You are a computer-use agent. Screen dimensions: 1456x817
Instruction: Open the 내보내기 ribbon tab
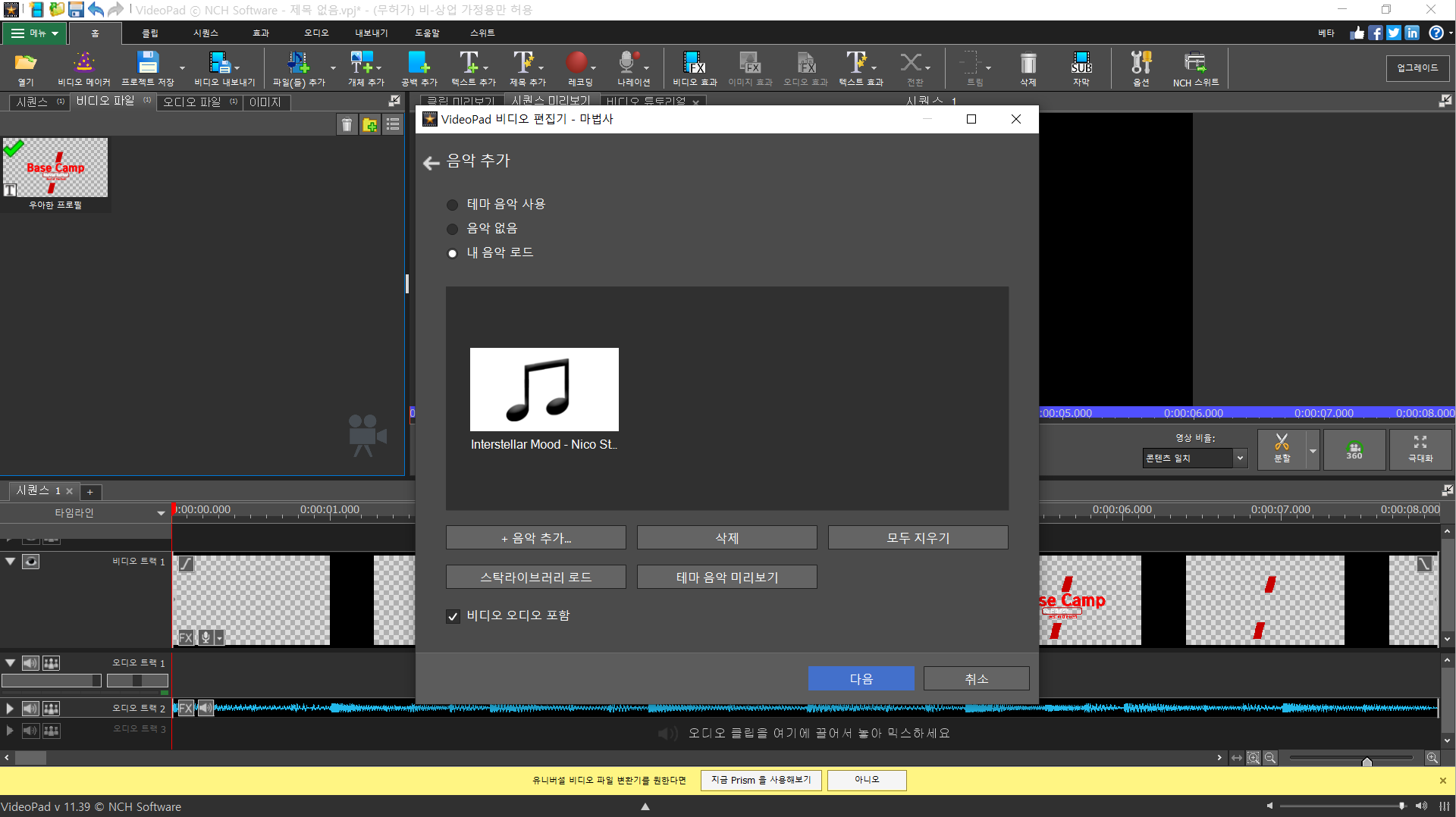[x=372, y=33]
